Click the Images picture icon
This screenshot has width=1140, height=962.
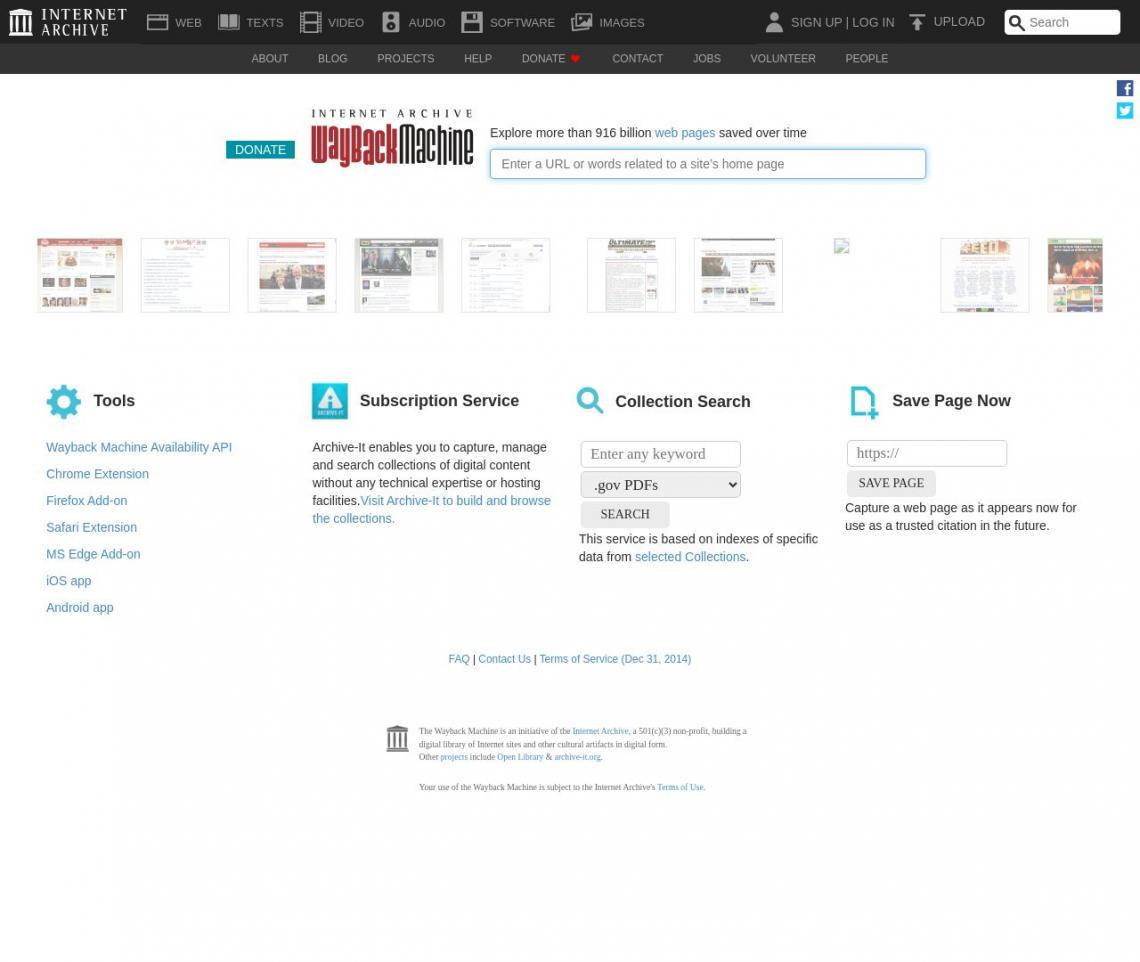[582, 22]
